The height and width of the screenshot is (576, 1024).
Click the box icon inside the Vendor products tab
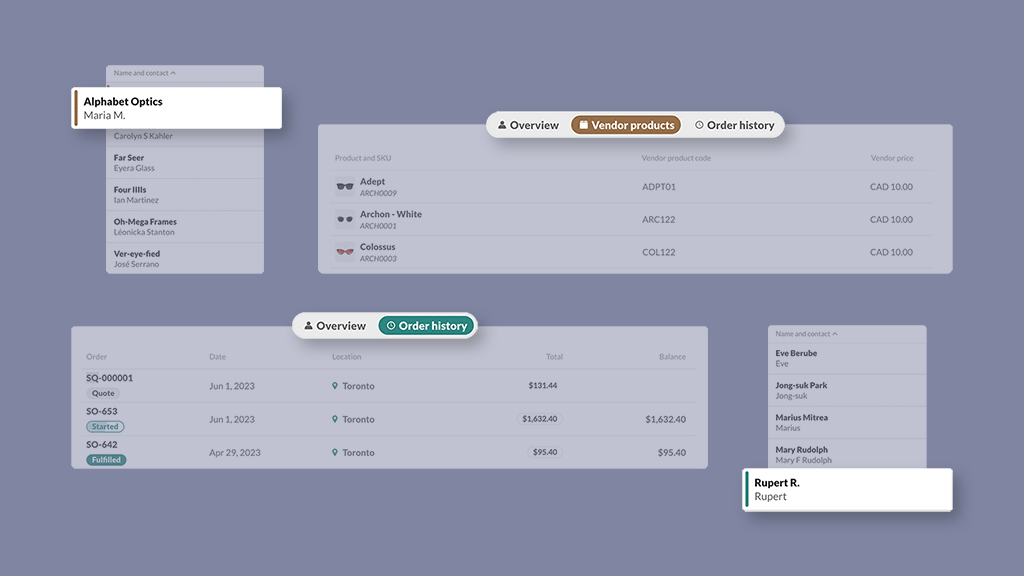tap(583, 124)
